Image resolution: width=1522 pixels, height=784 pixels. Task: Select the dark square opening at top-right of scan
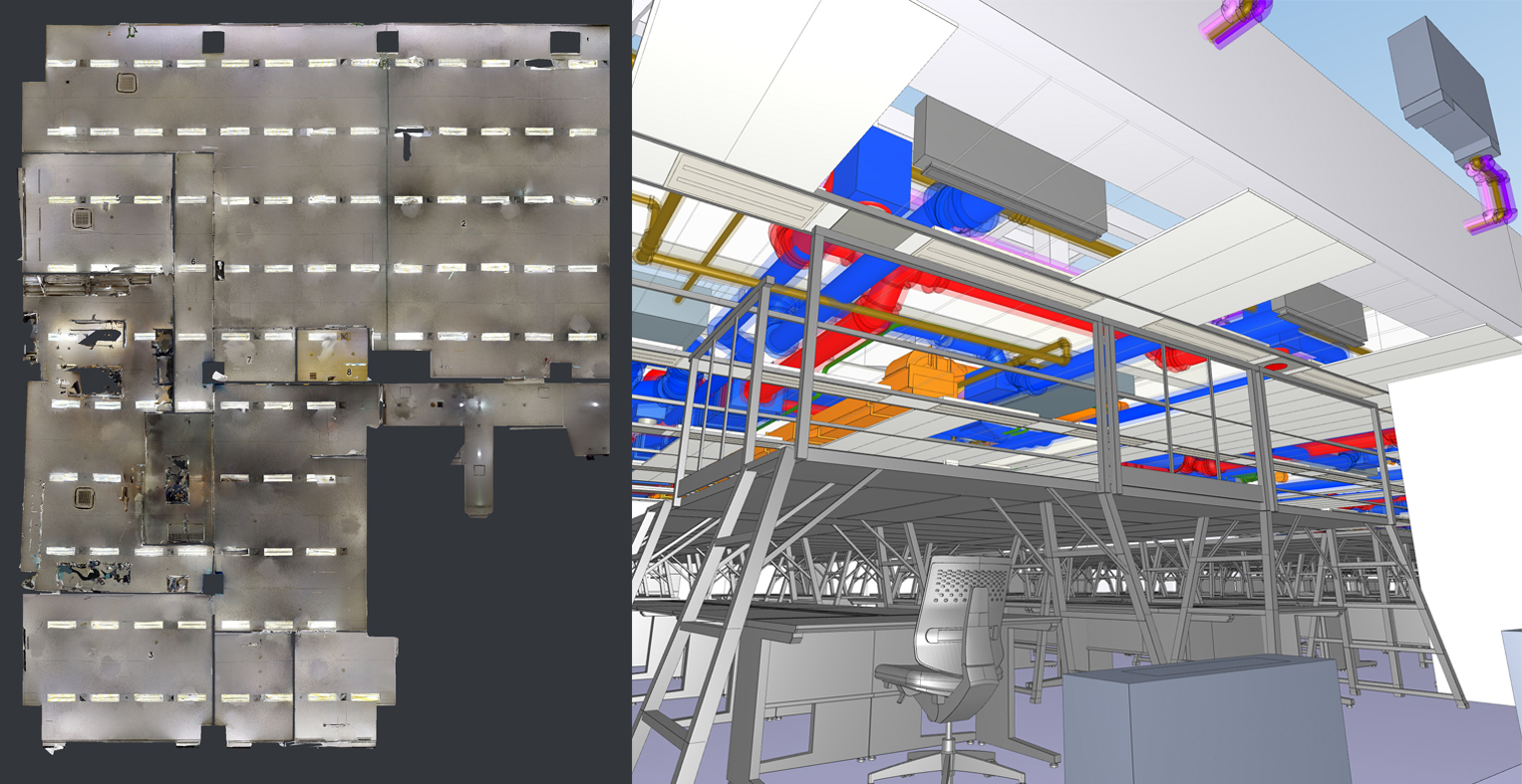[564, 42]
